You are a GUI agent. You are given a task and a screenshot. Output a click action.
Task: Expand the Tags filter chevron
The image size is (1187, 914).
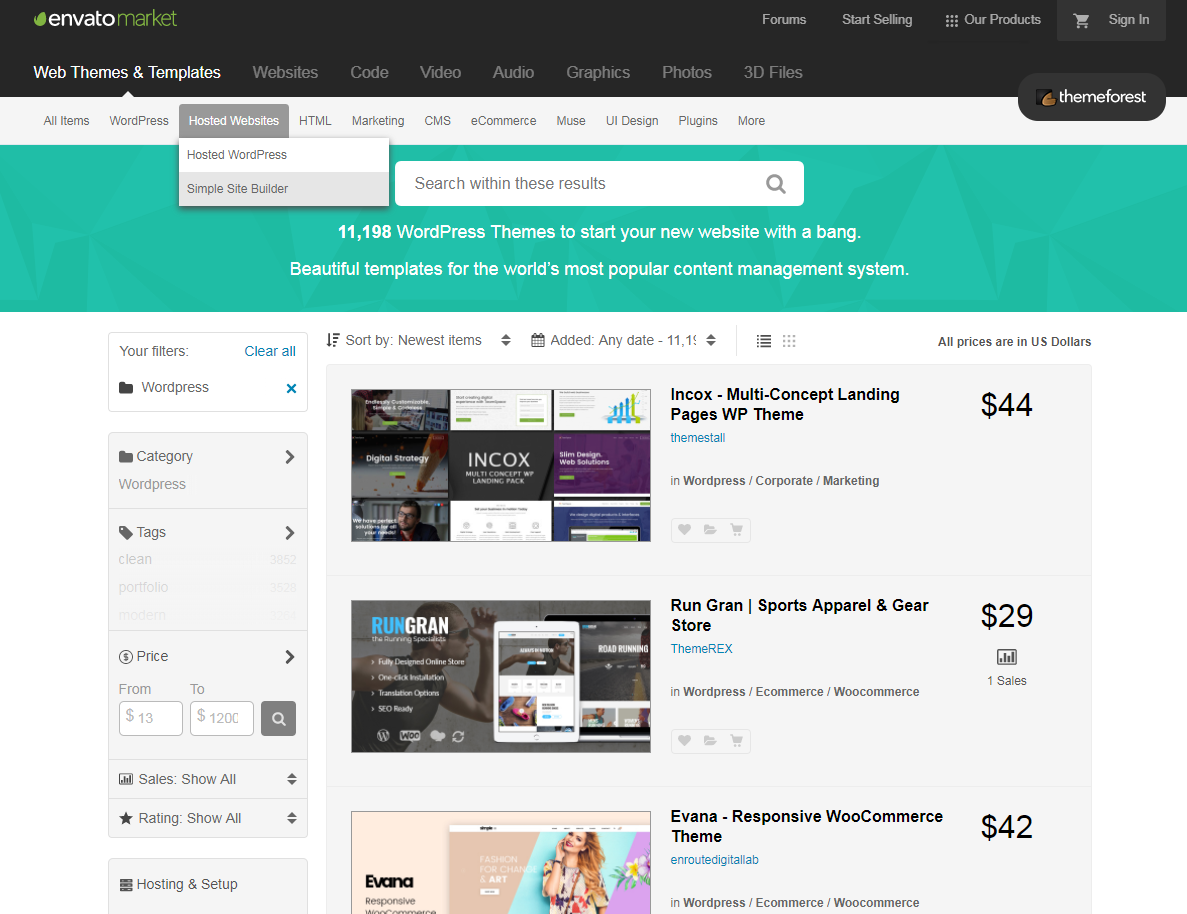(289, 533)
